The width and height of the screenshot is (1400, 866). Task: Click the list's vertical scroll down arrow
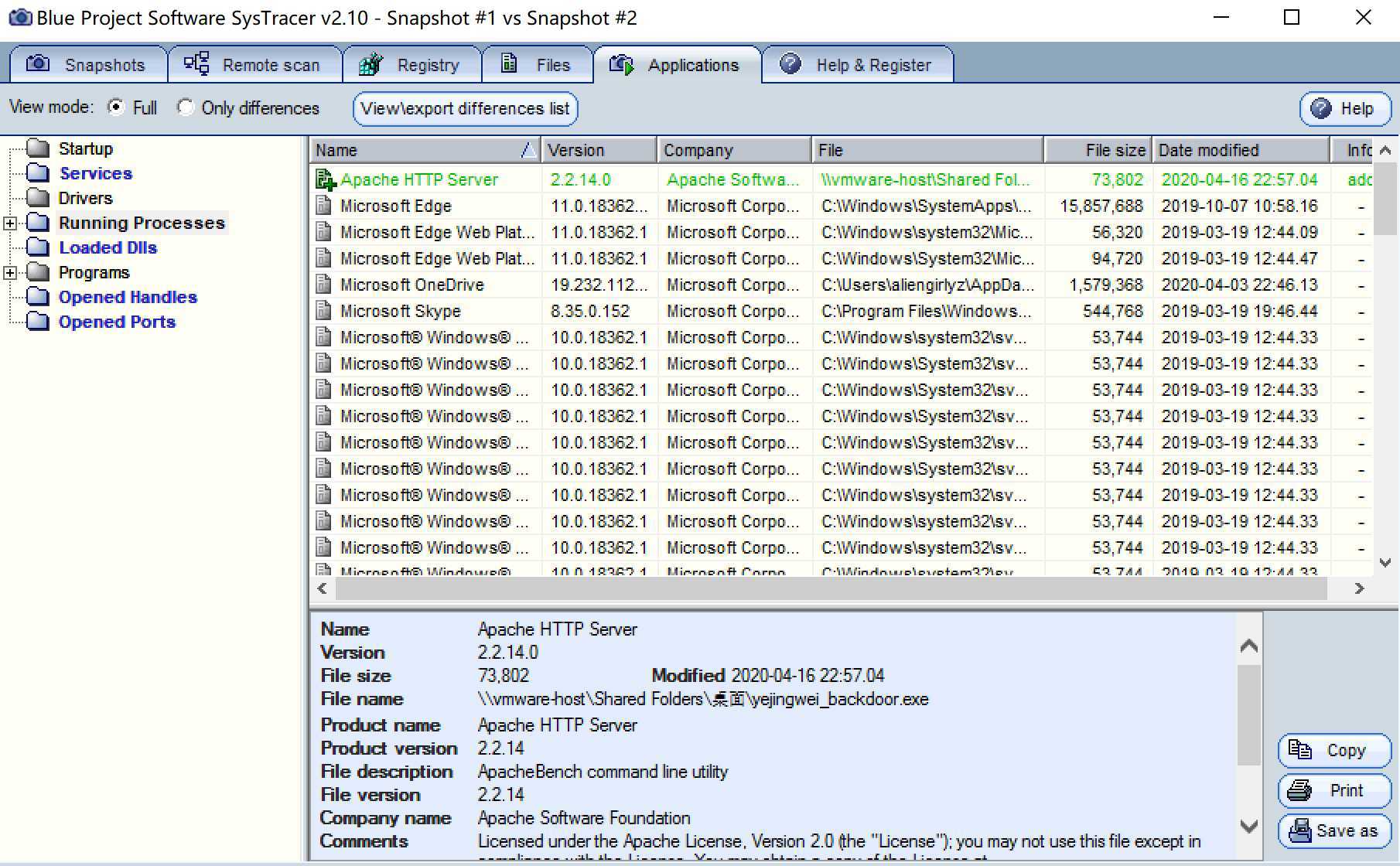tap(1385, 563)
